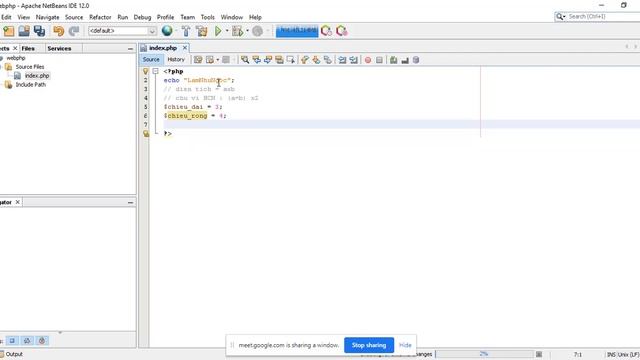Click the Shift Line Left icon
The image size is (640, 360).
click(x=342, y=60)
